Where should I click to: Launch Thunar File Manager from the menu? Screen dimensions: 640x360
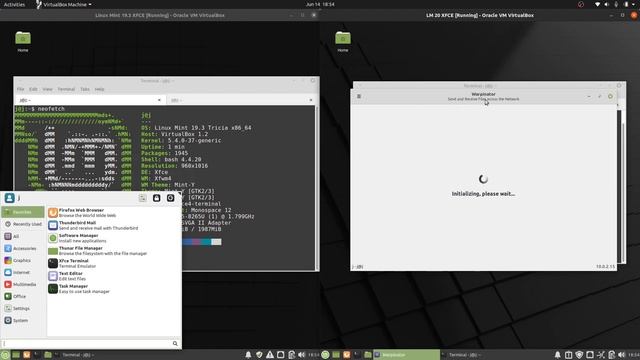click(x=113, y=251)
